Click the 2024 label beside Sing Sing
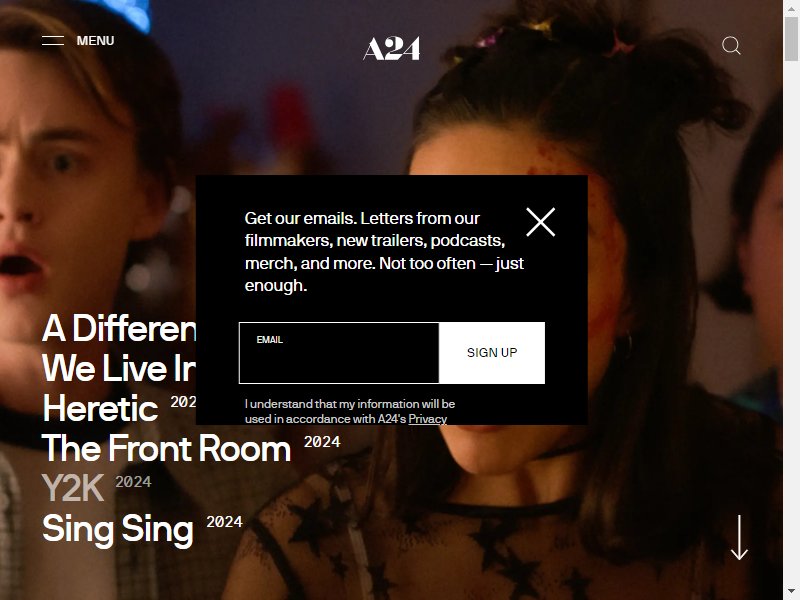 click(x=224, y=522)
